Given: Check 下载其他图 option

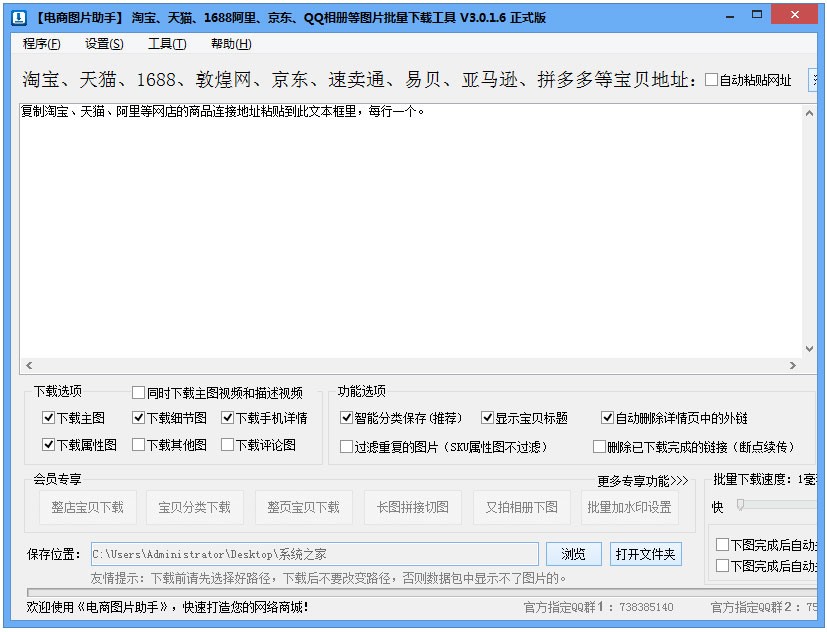Looking at the screenshot, I should pyautogui.click(x=138, y=445).
